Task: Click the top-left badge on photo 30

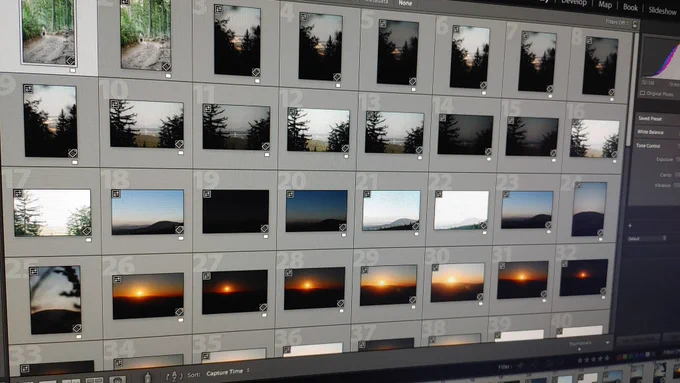Action: tap(435, 268)
